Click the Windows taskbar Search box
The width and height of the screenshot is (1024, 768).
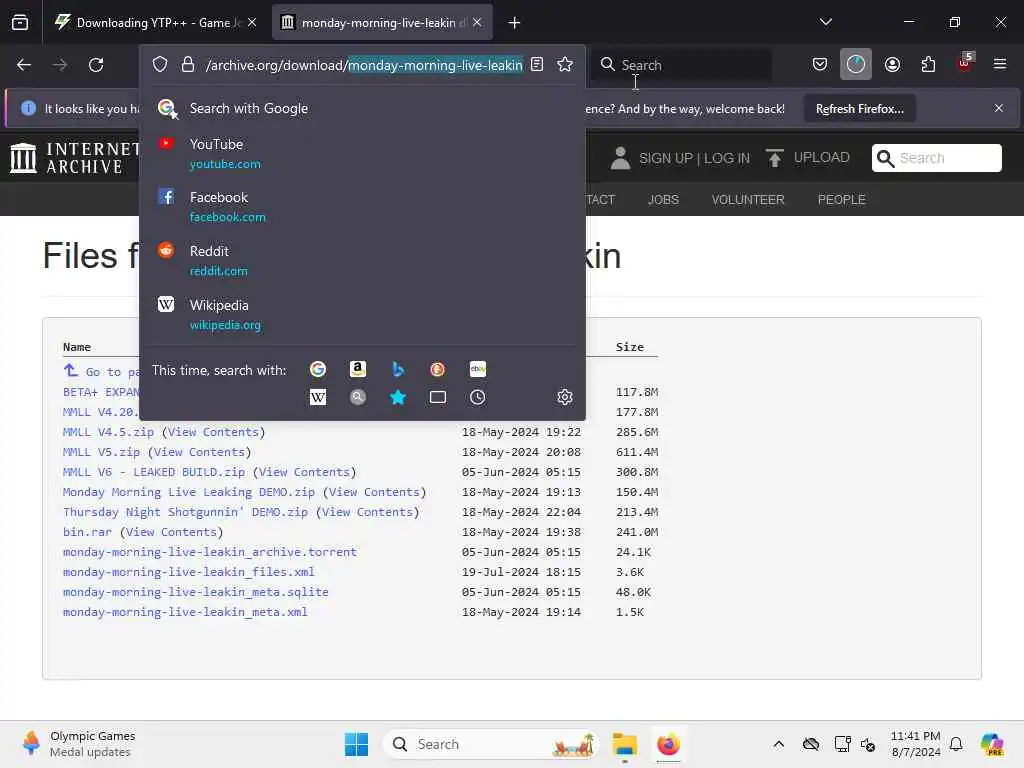491,744
